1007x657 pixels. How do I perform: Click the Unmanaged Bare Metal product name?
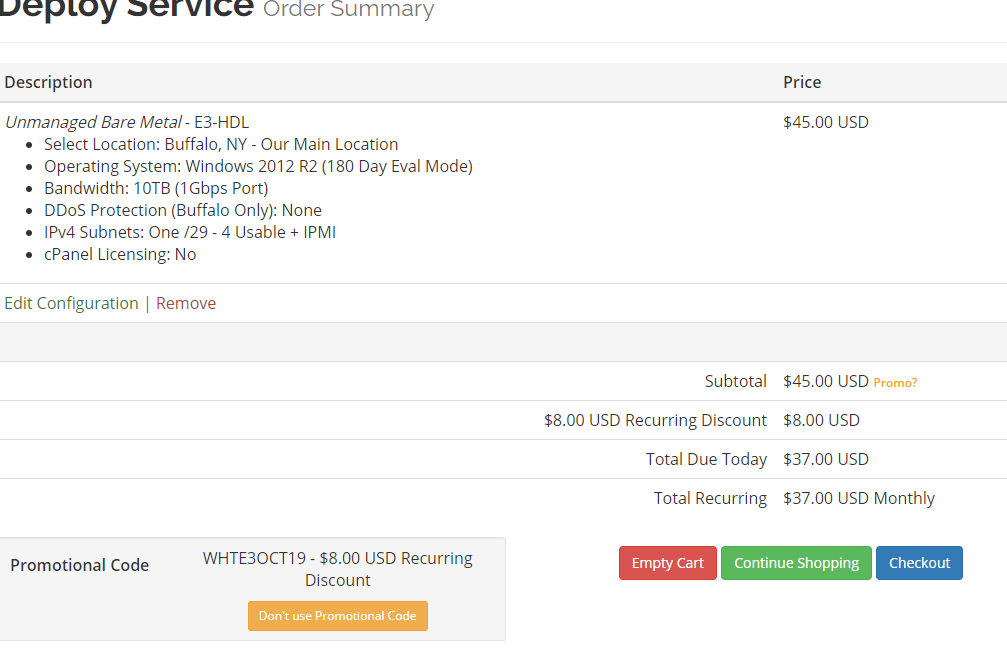pos(93,122)
